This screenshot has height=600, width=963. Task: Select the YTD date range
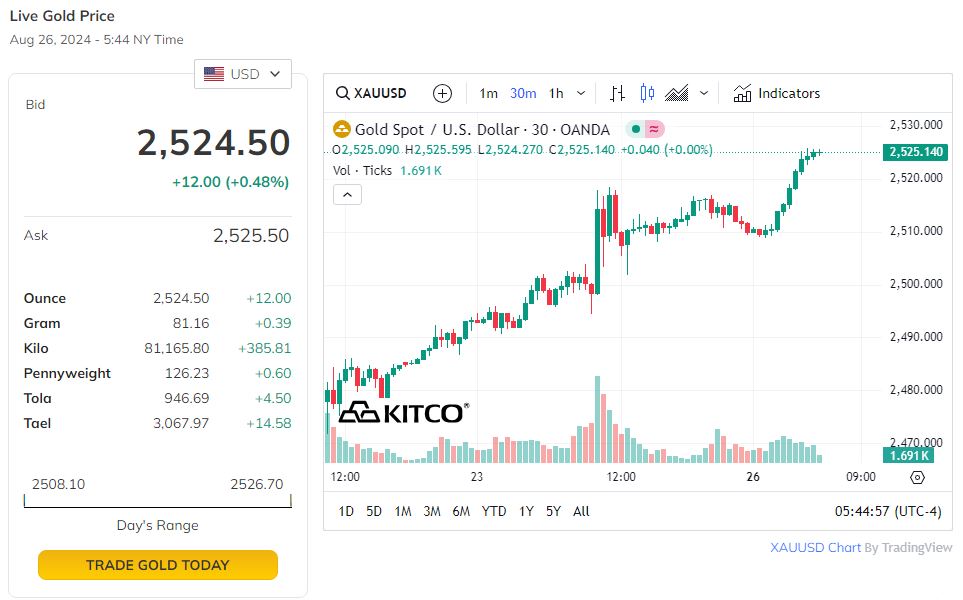(x=494, y=511)
